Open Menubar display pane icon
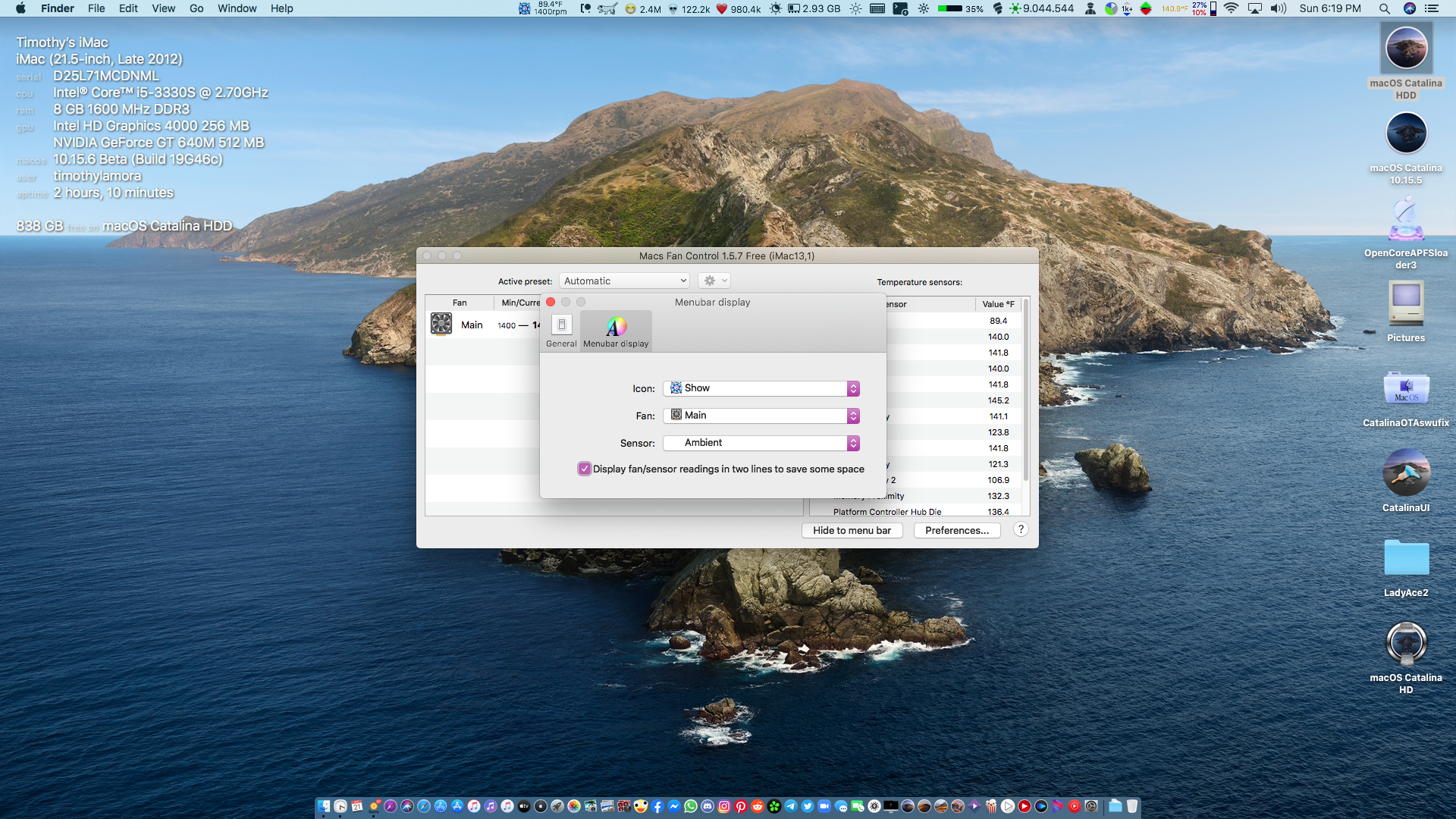Screen dimensions: 1456x819 tap(616, 331)
